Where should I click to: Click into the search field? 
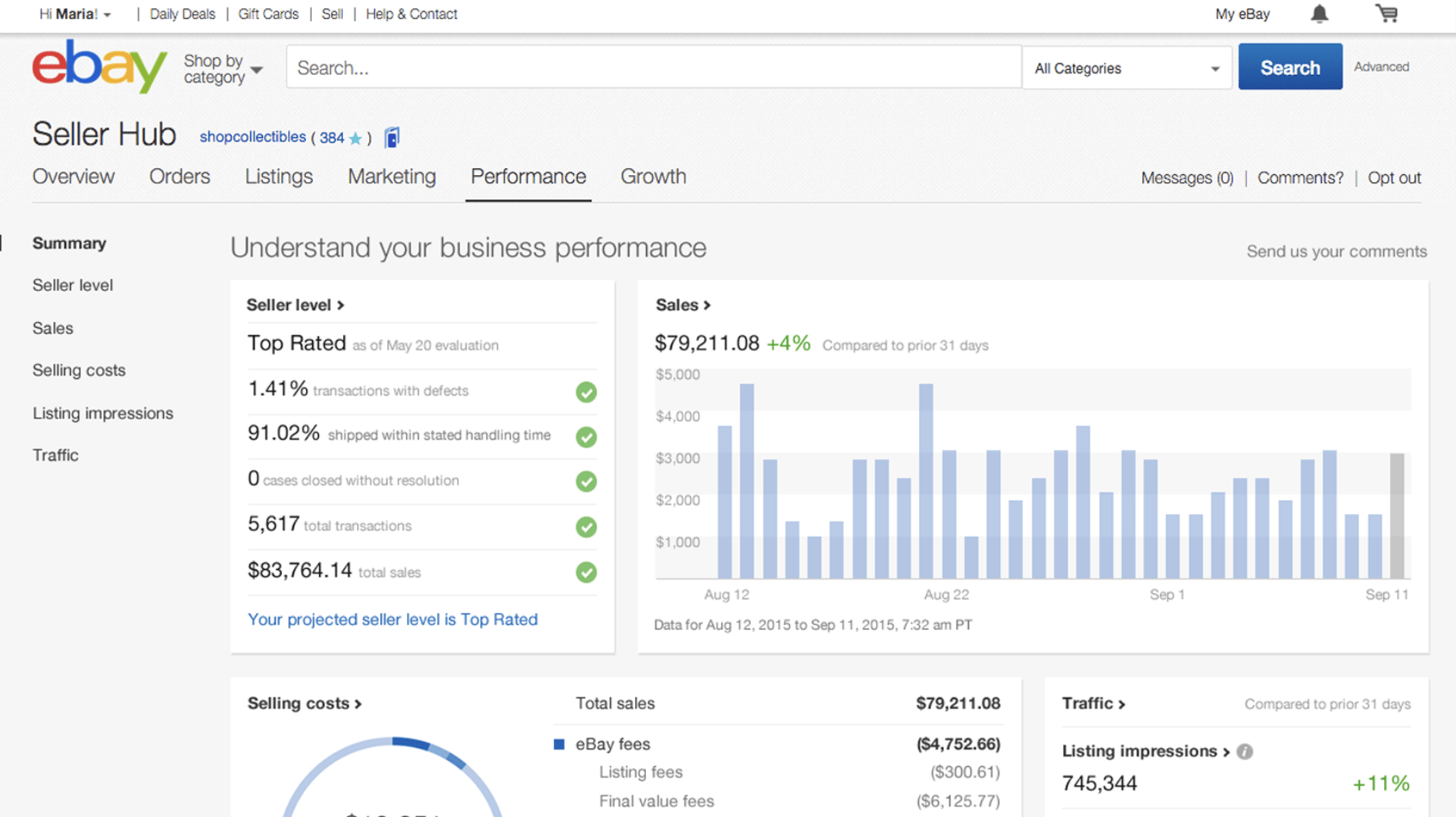point(653,67)
